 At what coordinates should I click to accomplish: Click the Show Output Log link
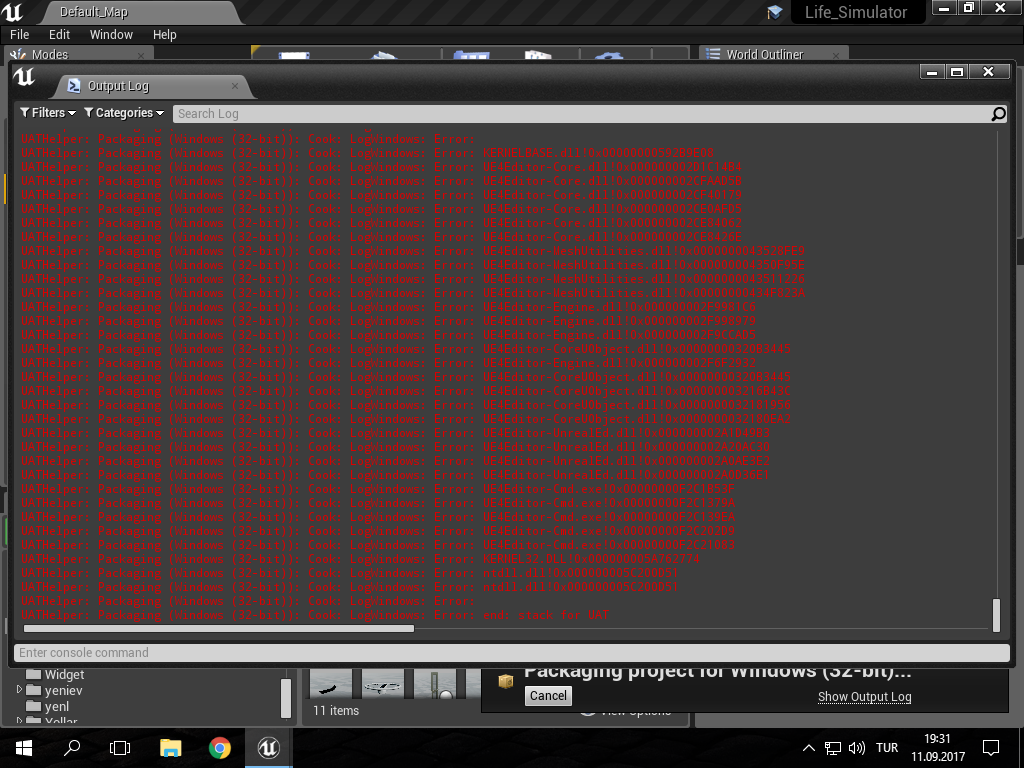[865, 697]
